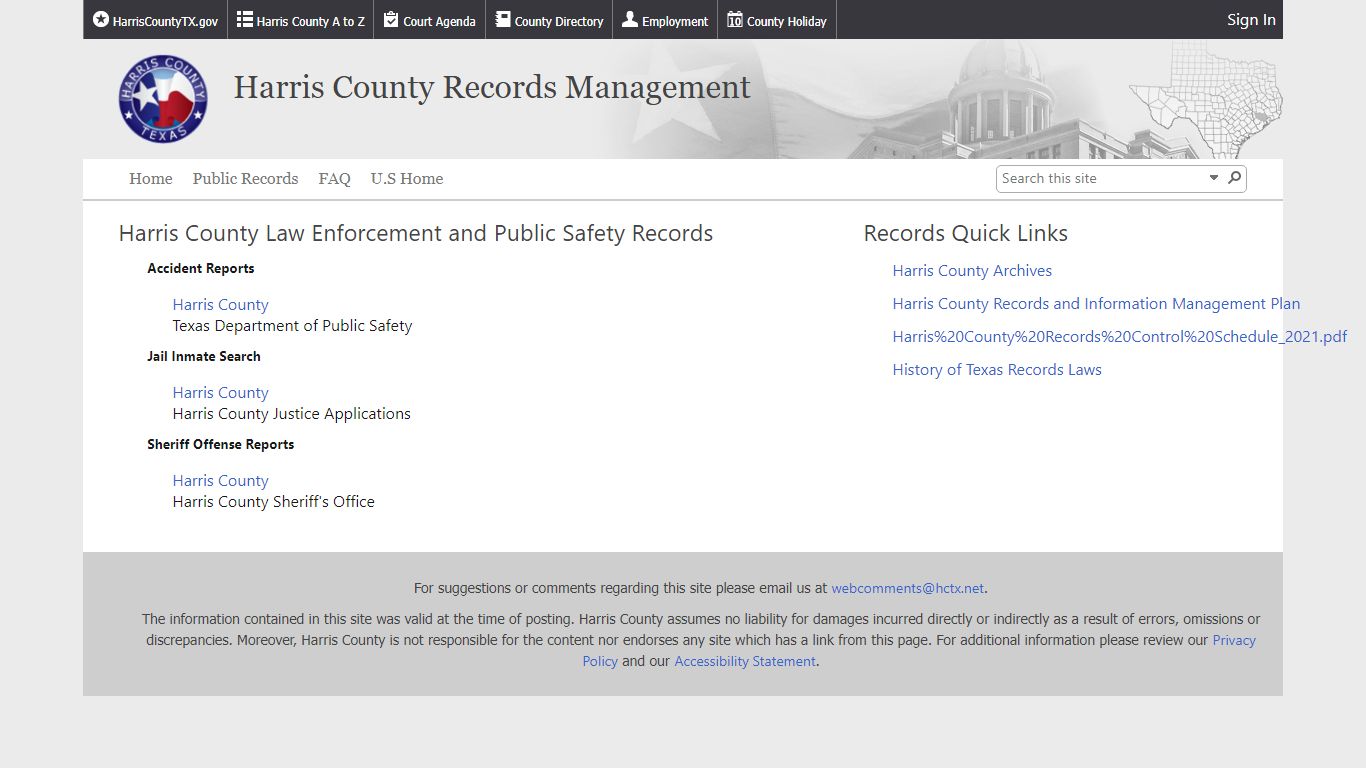Open Harris County link under Accident Reports
Viewport: 1366px width, 768px height.
click(221, 305)
